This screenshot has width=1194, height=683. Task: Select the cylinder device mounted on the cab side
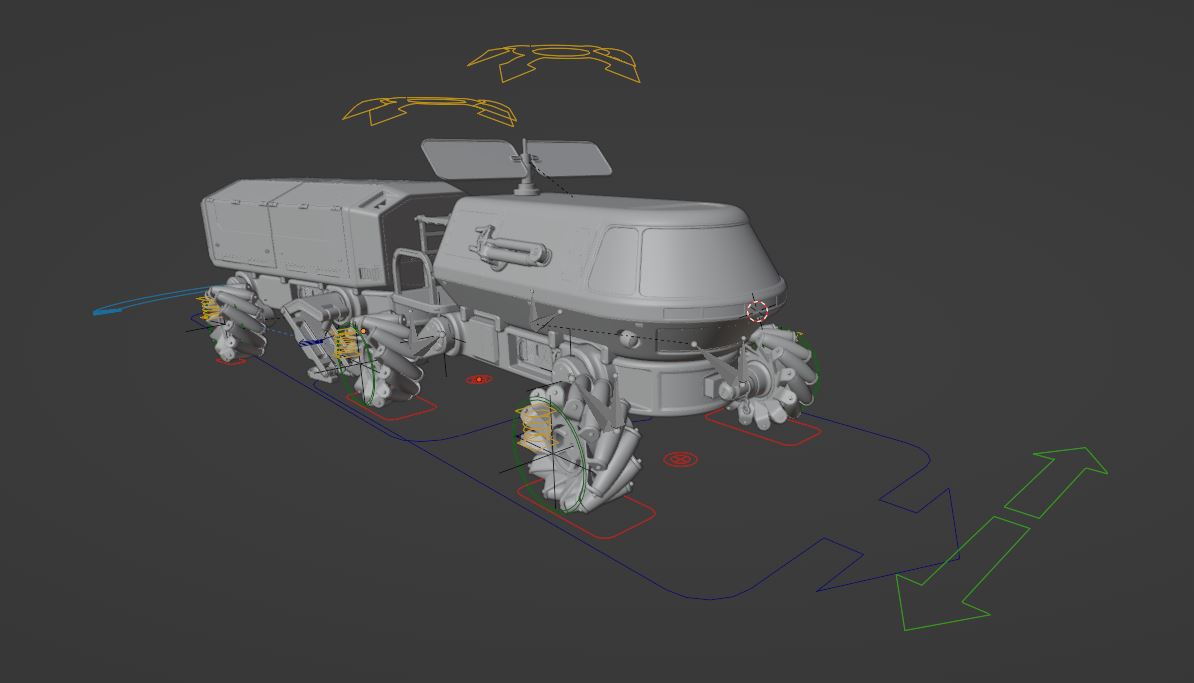[509, 248]
